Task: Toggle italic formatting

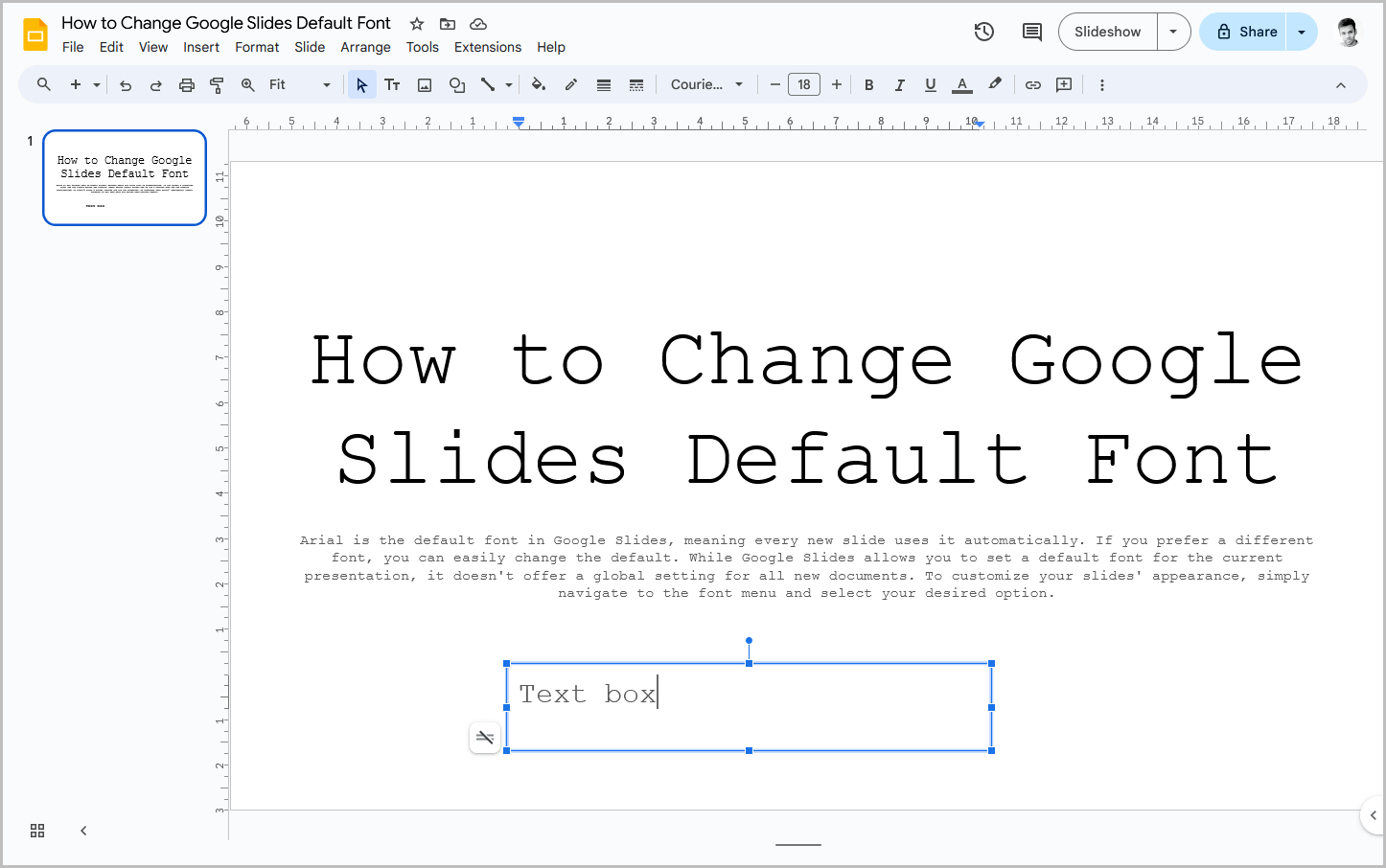Action: [x=900, y=85]
